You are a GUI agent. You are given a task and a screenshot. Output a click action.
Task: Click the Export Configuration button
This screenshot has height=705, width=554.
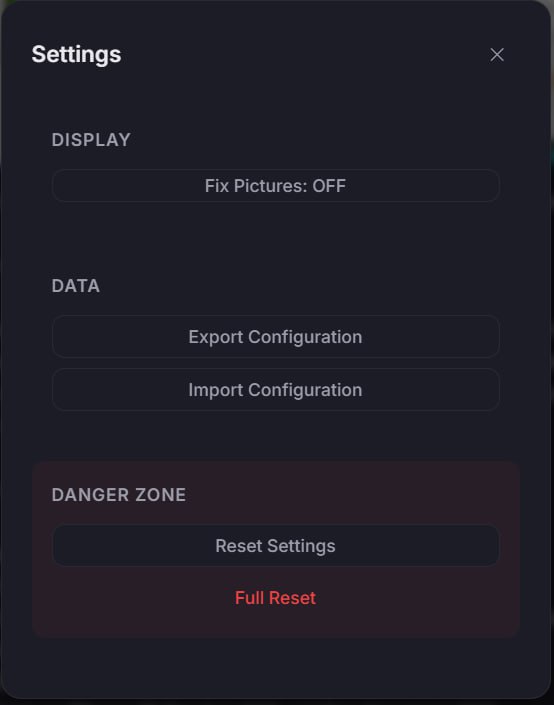pyautogui.click(x=276, y=337)
